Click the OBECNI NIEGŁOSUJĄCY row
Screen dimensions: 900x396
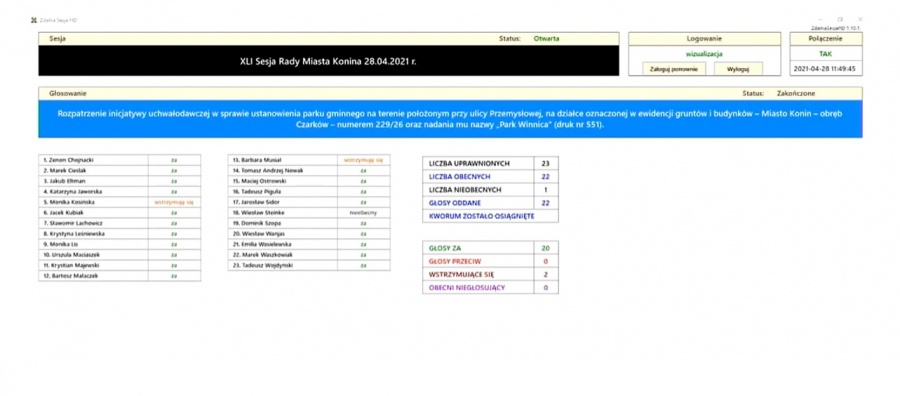pos(490,287)
